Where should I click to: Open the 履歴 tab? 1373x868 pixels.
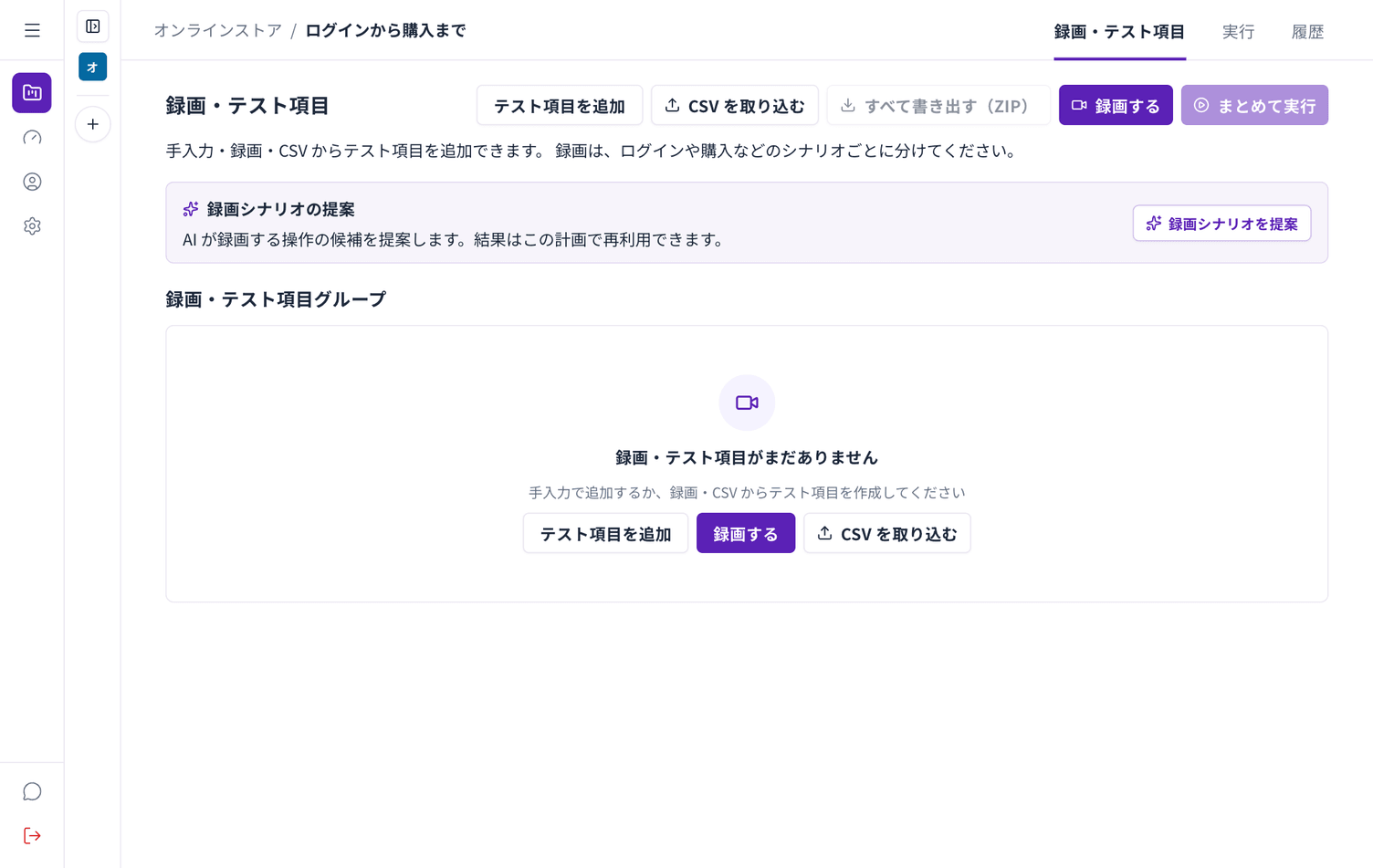pos(1307,32)
